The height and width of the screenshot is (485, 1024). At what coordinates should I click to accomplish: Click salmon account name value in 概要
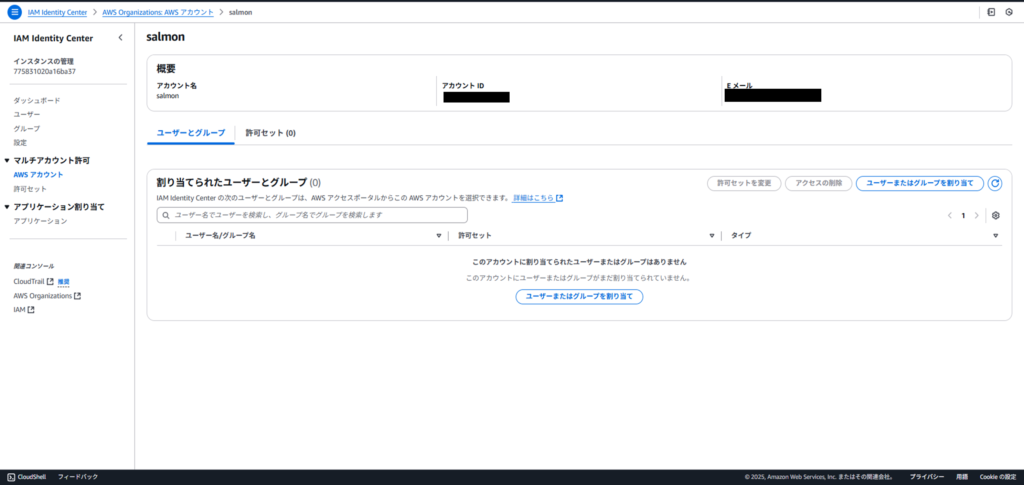pos(168,95)
